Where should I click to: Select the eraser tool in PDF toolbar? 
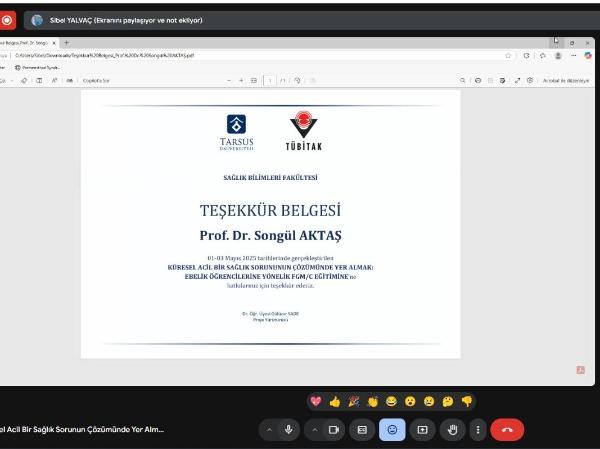pyautogui.click(x=24, y=80)
